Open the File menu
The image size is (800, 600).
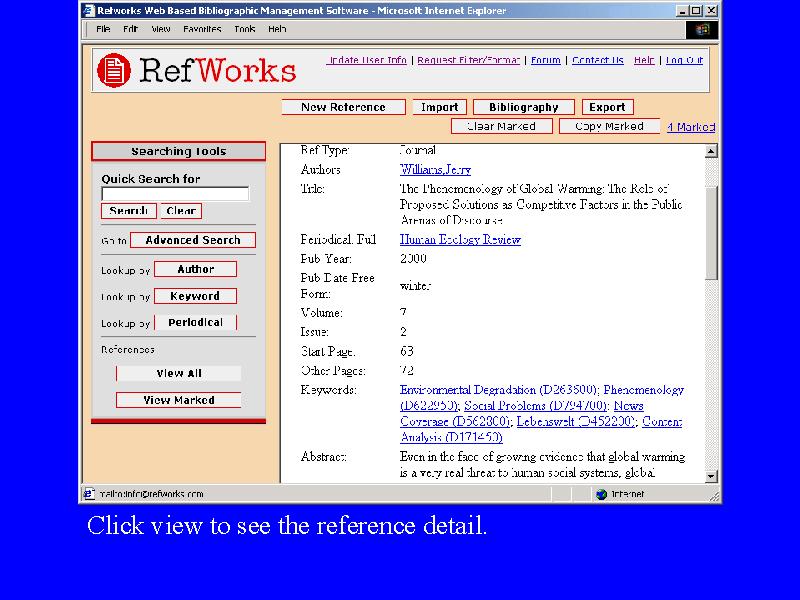pyautogui.click(x=103, y=29)
